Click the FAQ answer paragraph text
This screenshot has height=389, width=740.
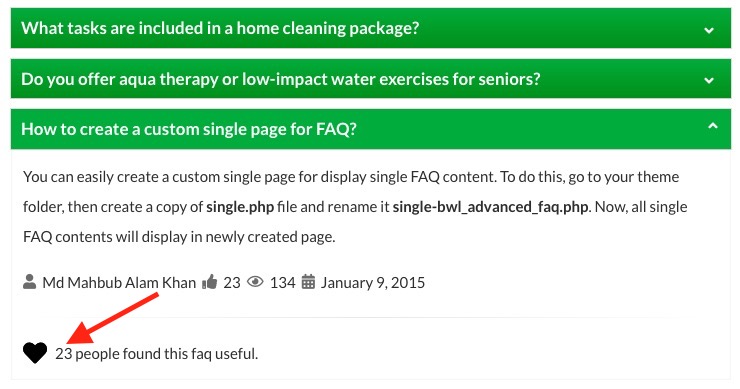(x=355, y=207)
